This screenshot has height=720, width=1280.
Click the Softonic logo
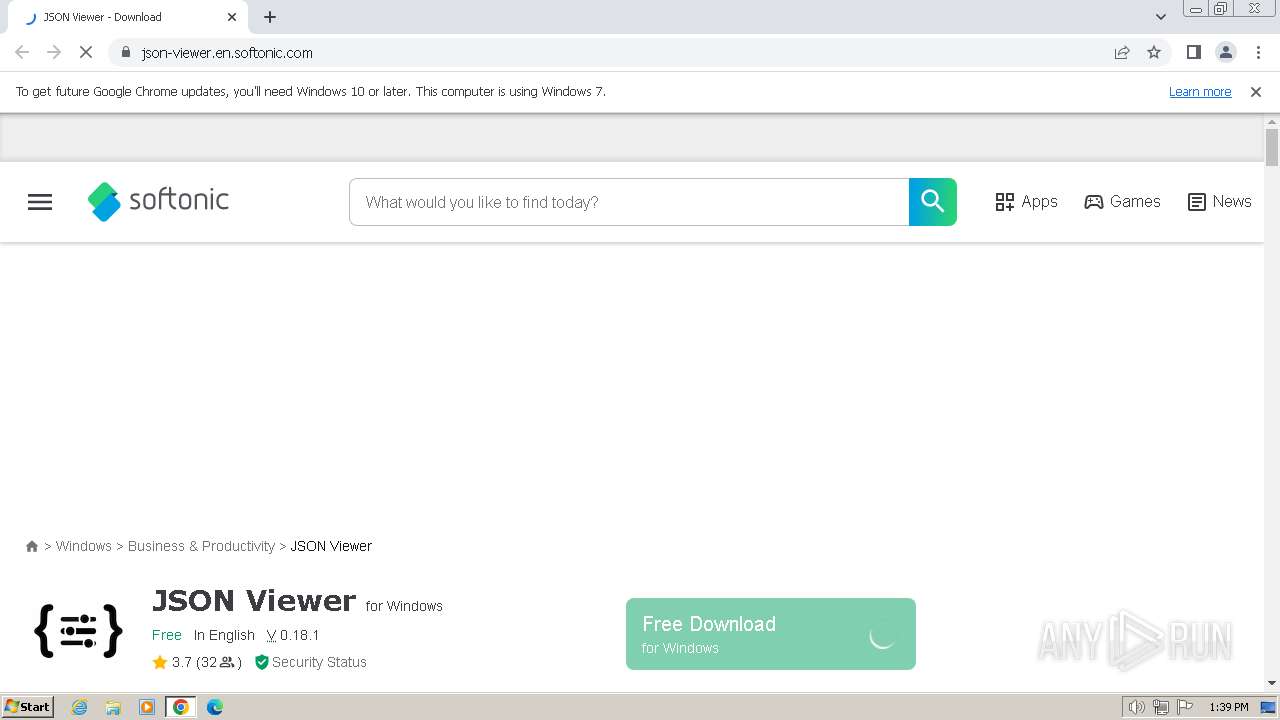(158, 201)
